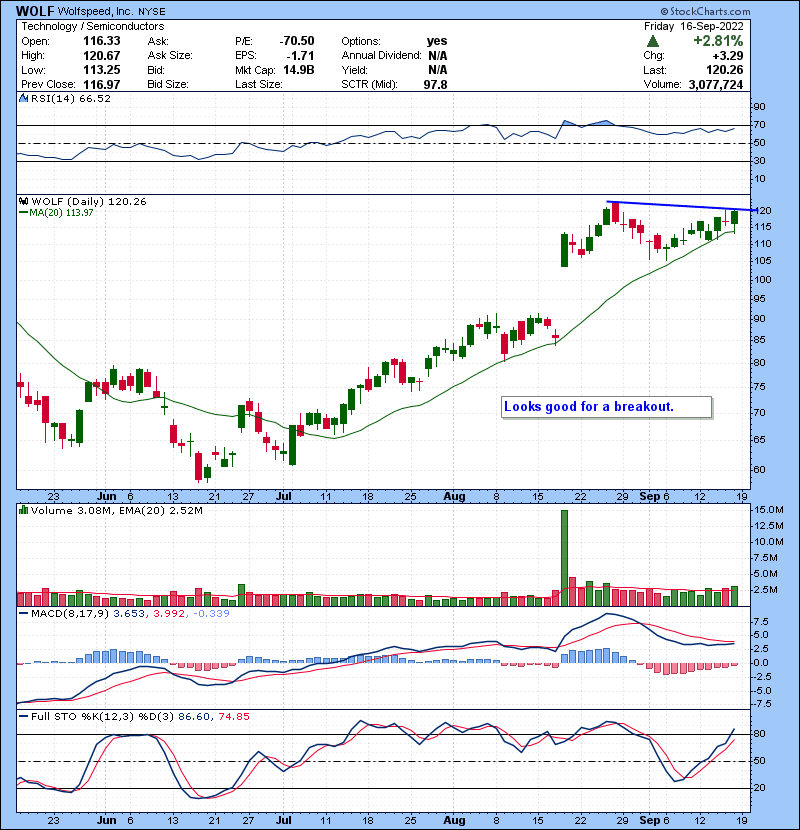Click the Full STO legend line marker
The width and height of the screenshot is (800, 830).
pos(23,717)
